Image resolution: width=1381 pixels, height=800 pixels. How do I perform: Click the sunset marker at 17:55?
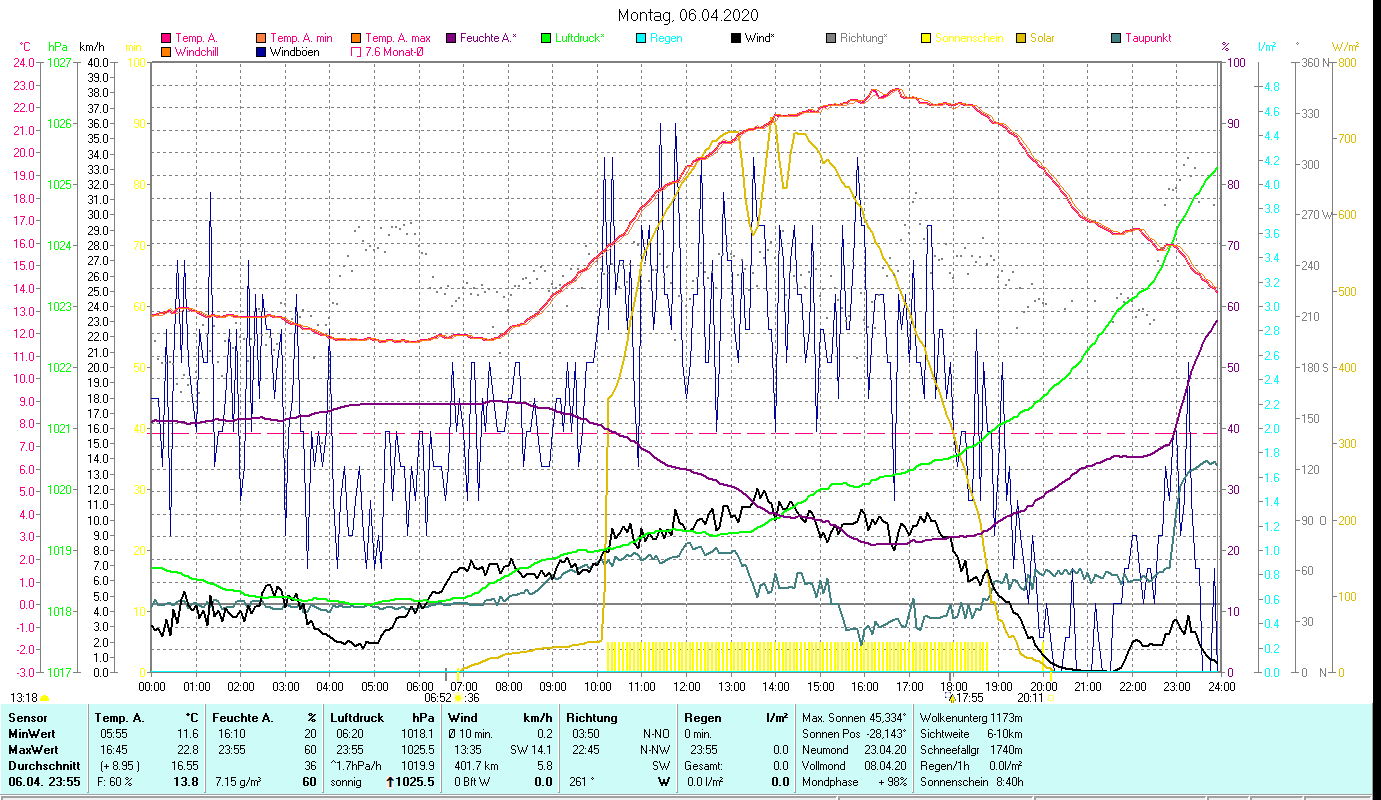coord(952,698)
